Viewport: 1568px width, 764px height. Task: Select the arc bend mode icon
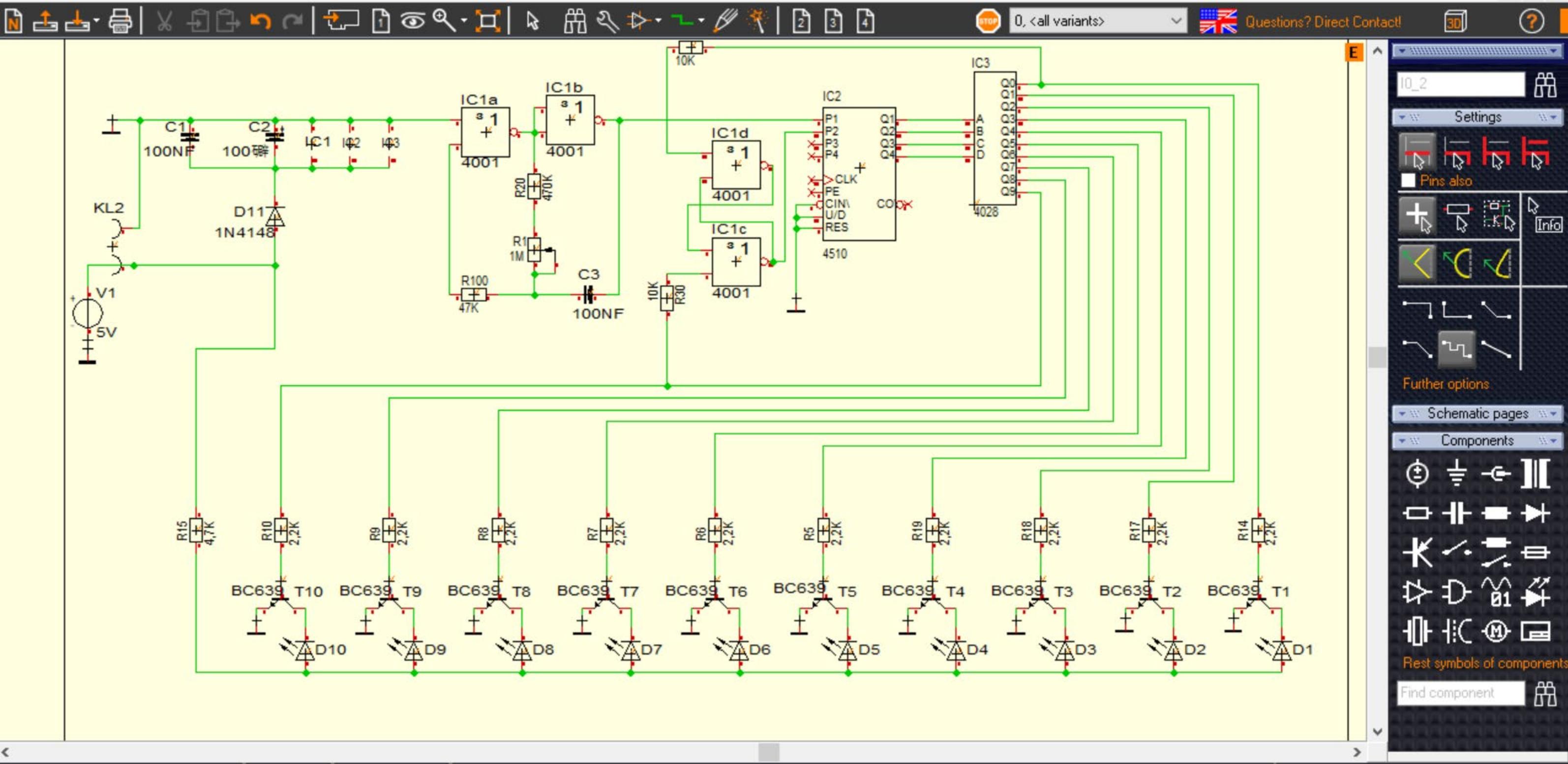pos(1457,263)
